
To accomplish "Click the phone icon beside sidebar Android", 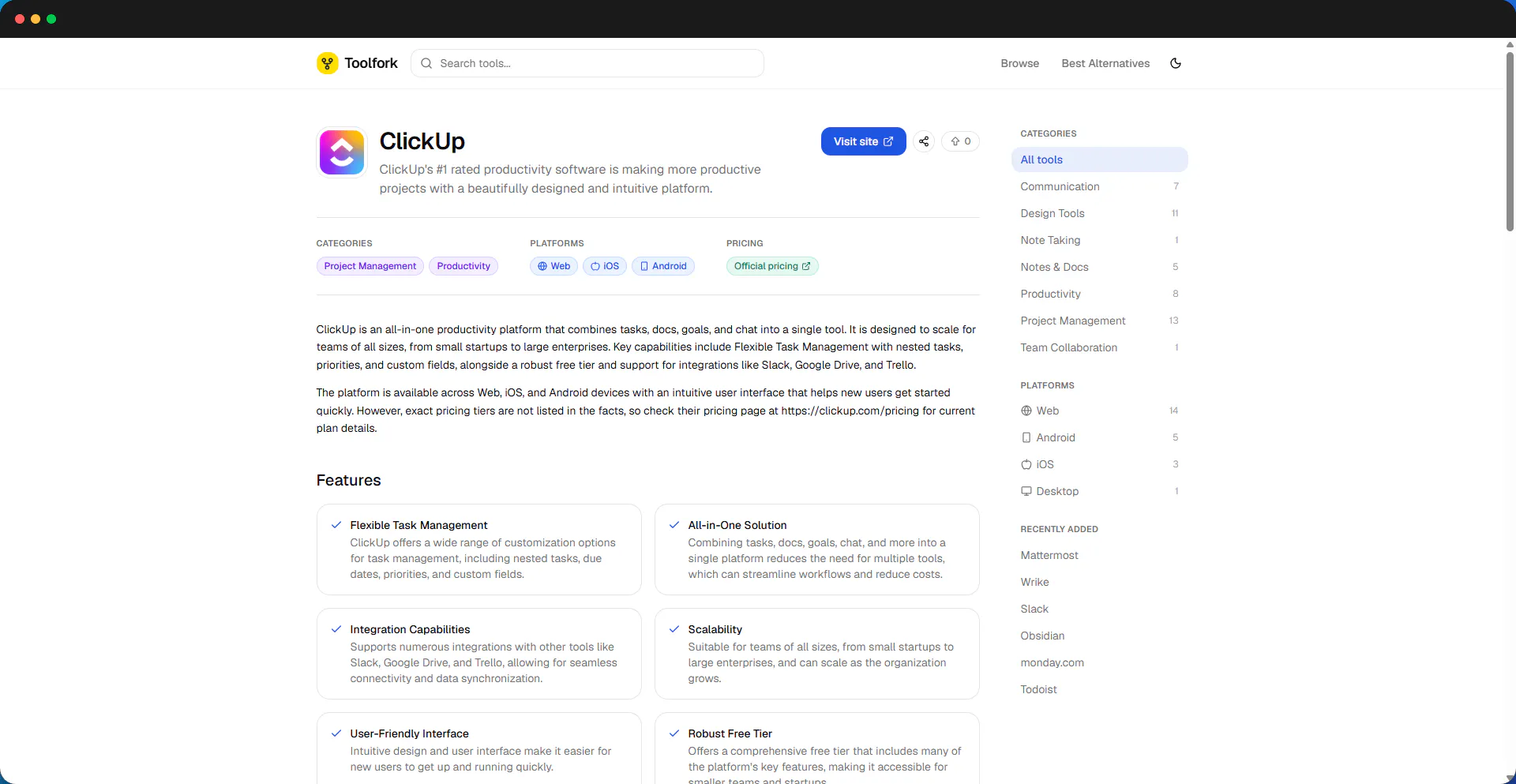I will coord(1026,437).
